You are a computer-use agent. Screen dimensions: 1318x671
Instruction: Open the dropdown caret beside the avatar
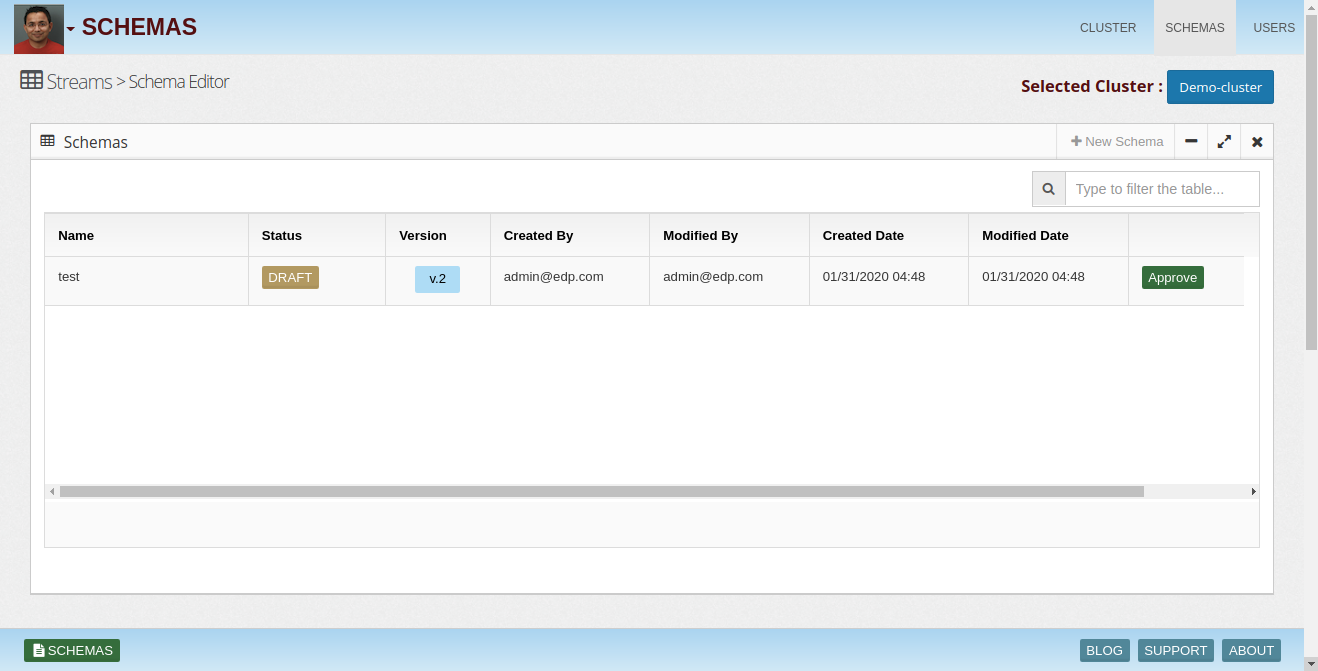[71, 29]
